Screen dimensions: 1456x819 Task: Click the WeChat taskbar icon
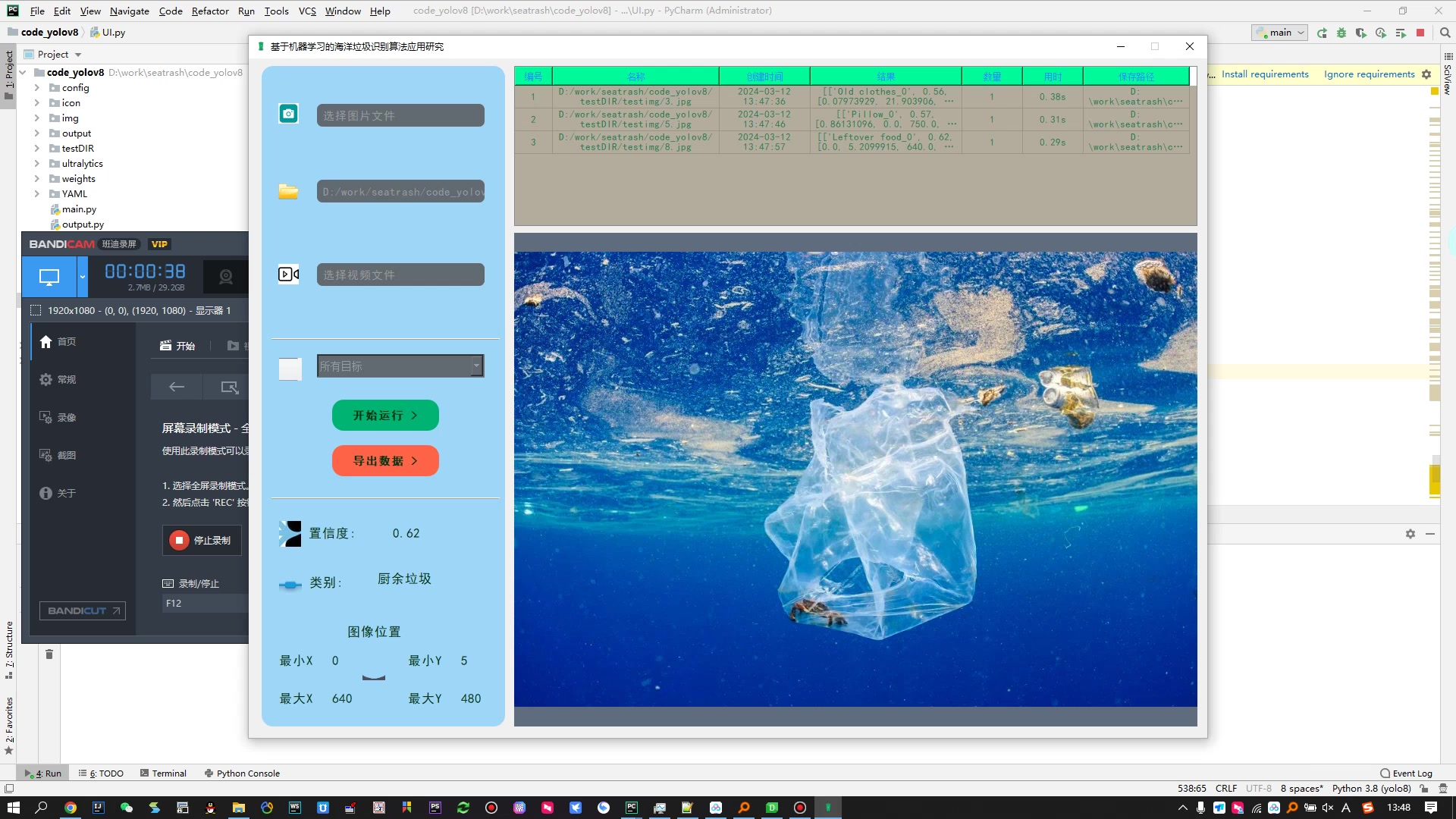coord(126,808)
